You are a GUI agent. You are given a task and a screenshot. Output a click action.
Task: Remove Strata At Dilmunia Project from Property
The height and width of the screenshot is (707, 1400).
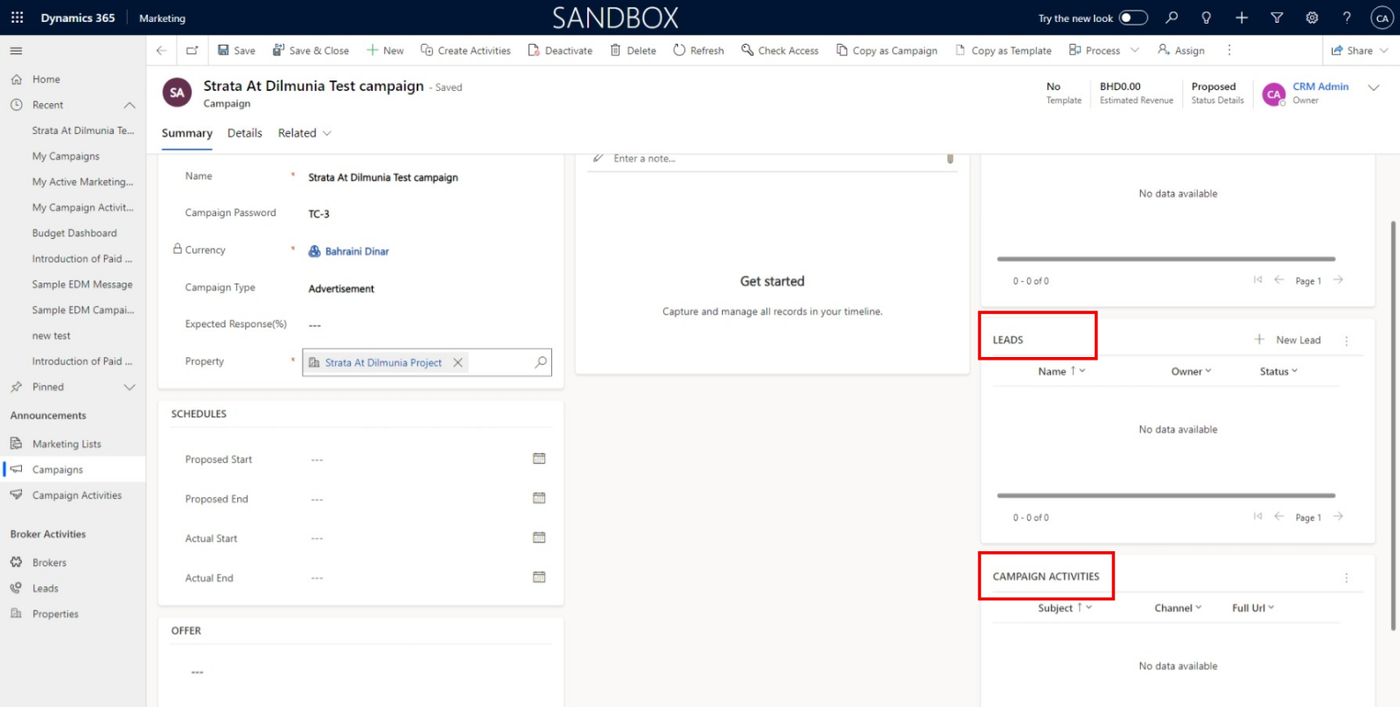tap(458, 363)
